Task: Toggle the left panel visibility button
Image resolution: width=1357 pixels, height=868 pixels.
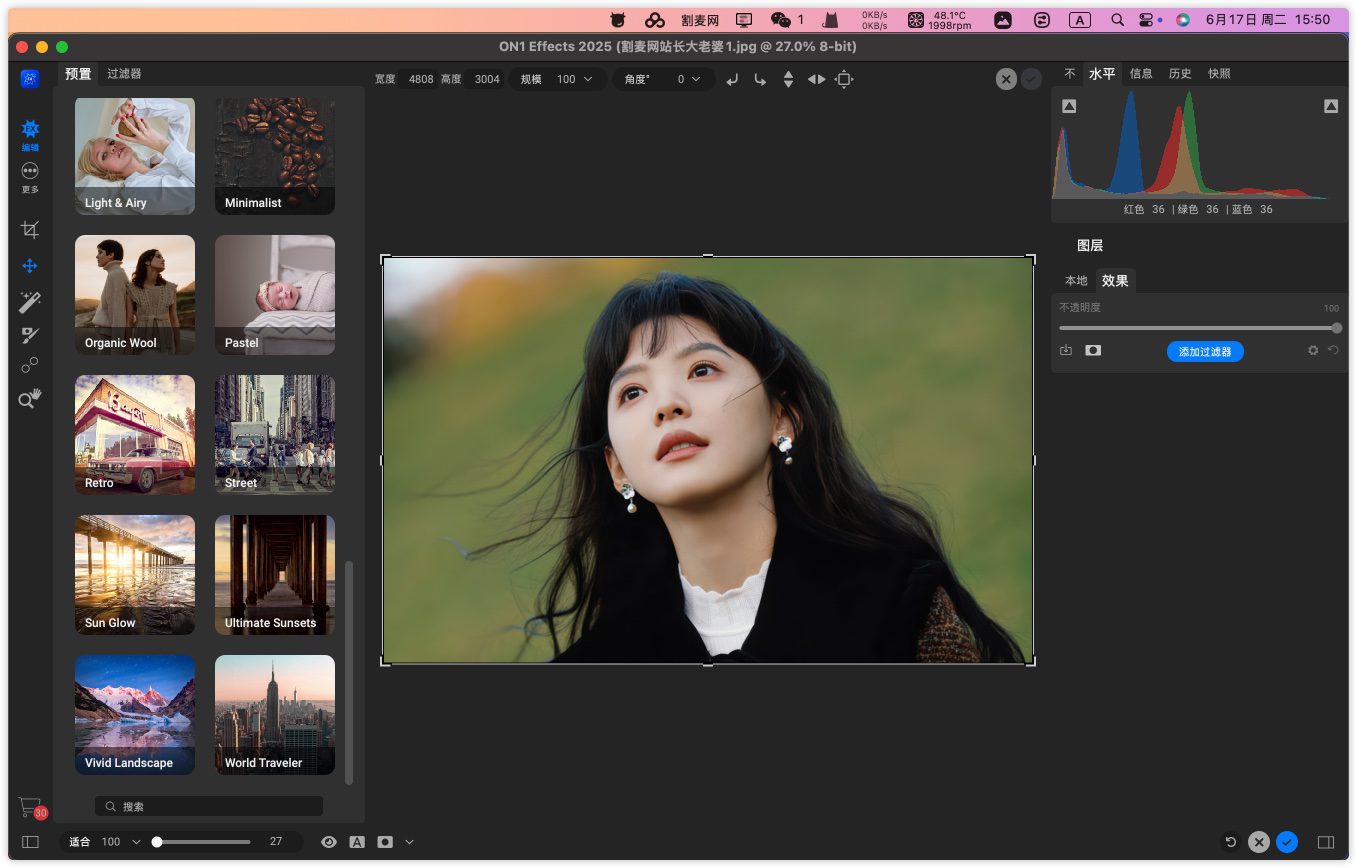Action: tap(30, 842)
